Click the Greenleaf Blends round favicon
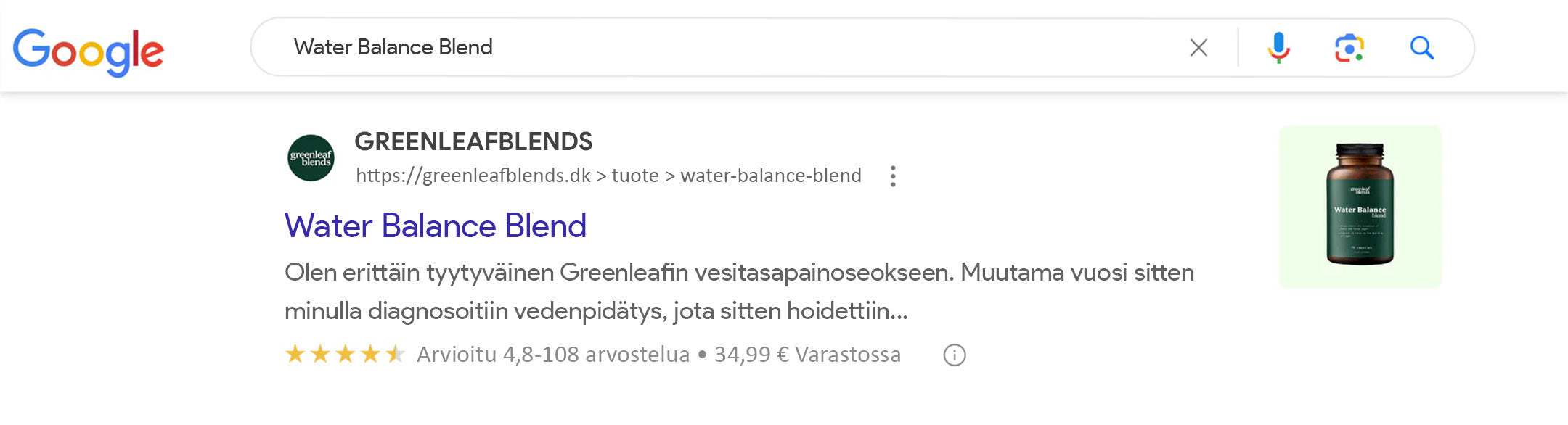The height and width of the screenshot is (425, 1568). pos(311,158)
